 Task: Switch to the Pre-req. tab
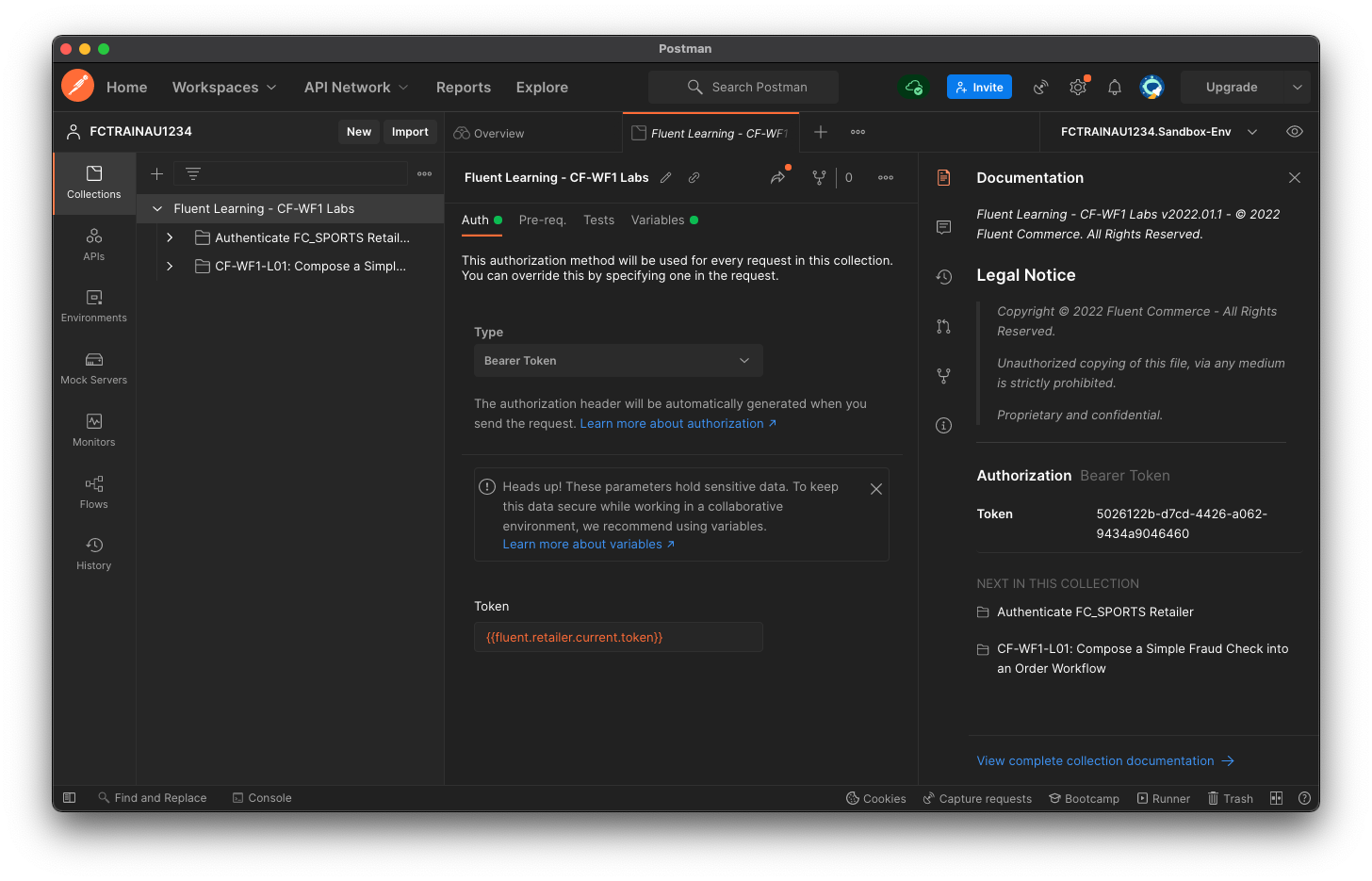coord(542,220)
